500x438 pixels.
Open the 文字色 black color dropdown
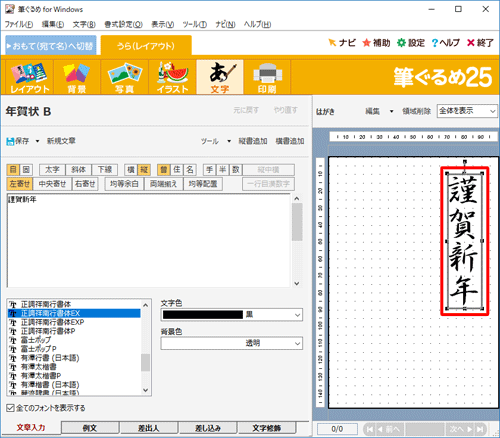pos(232,315)
